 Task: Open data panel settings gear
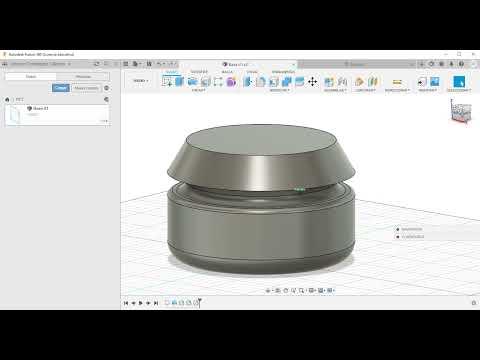tap(107, 88)
